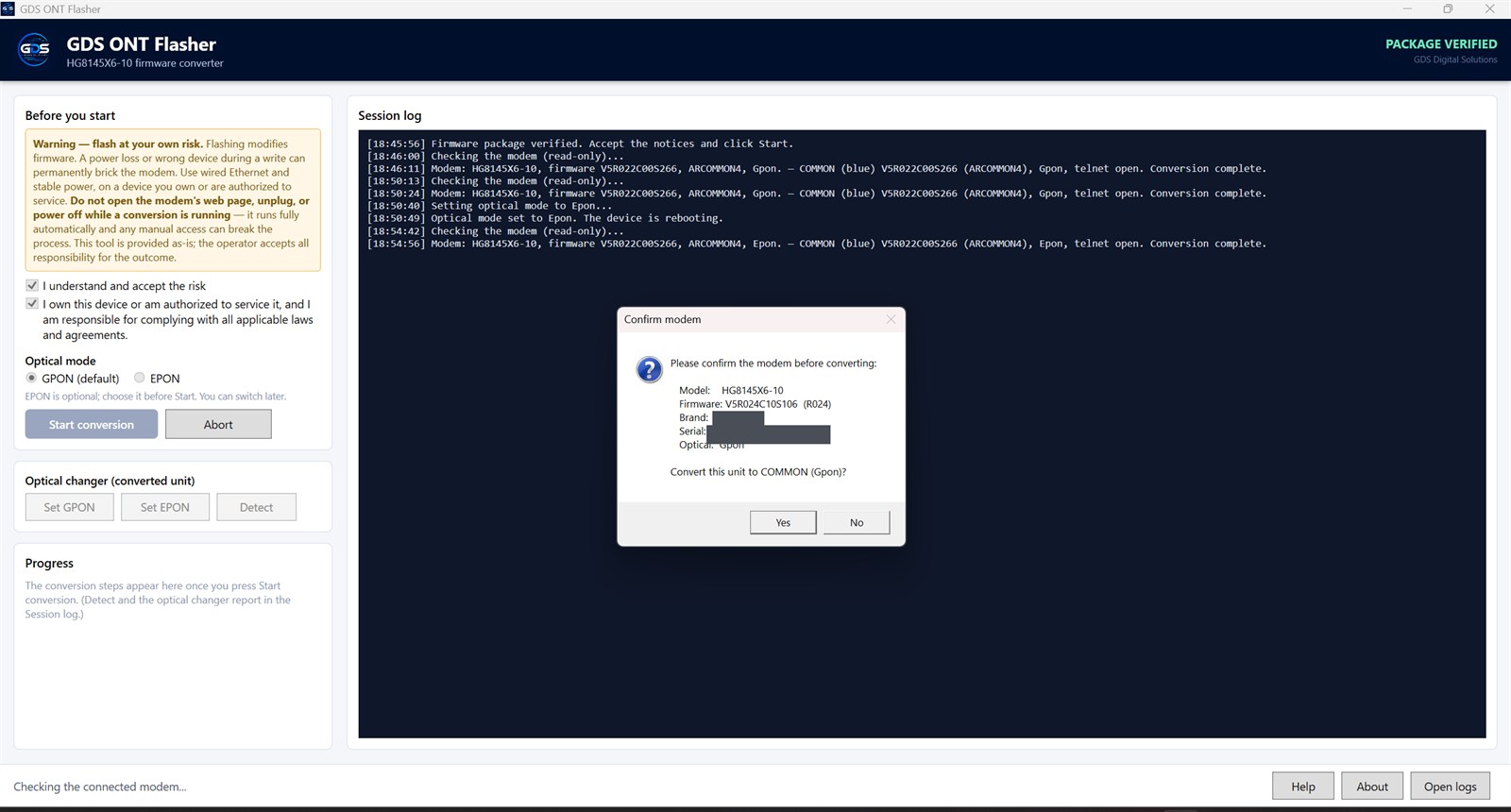Click the 18:46:00 'Checking the modem' log line
1511x812 pixels.
tap(496, 156)
